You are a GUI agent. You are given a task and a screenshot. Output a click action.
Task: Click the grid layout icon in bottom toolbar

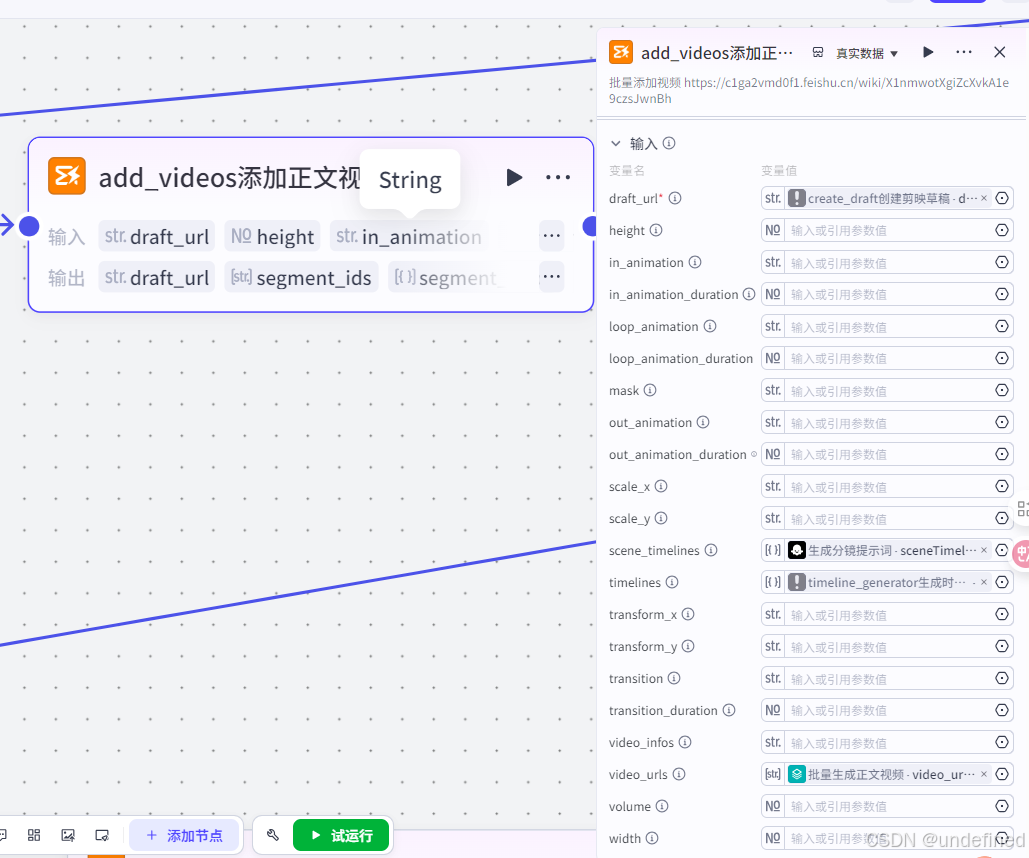[34, 835]
